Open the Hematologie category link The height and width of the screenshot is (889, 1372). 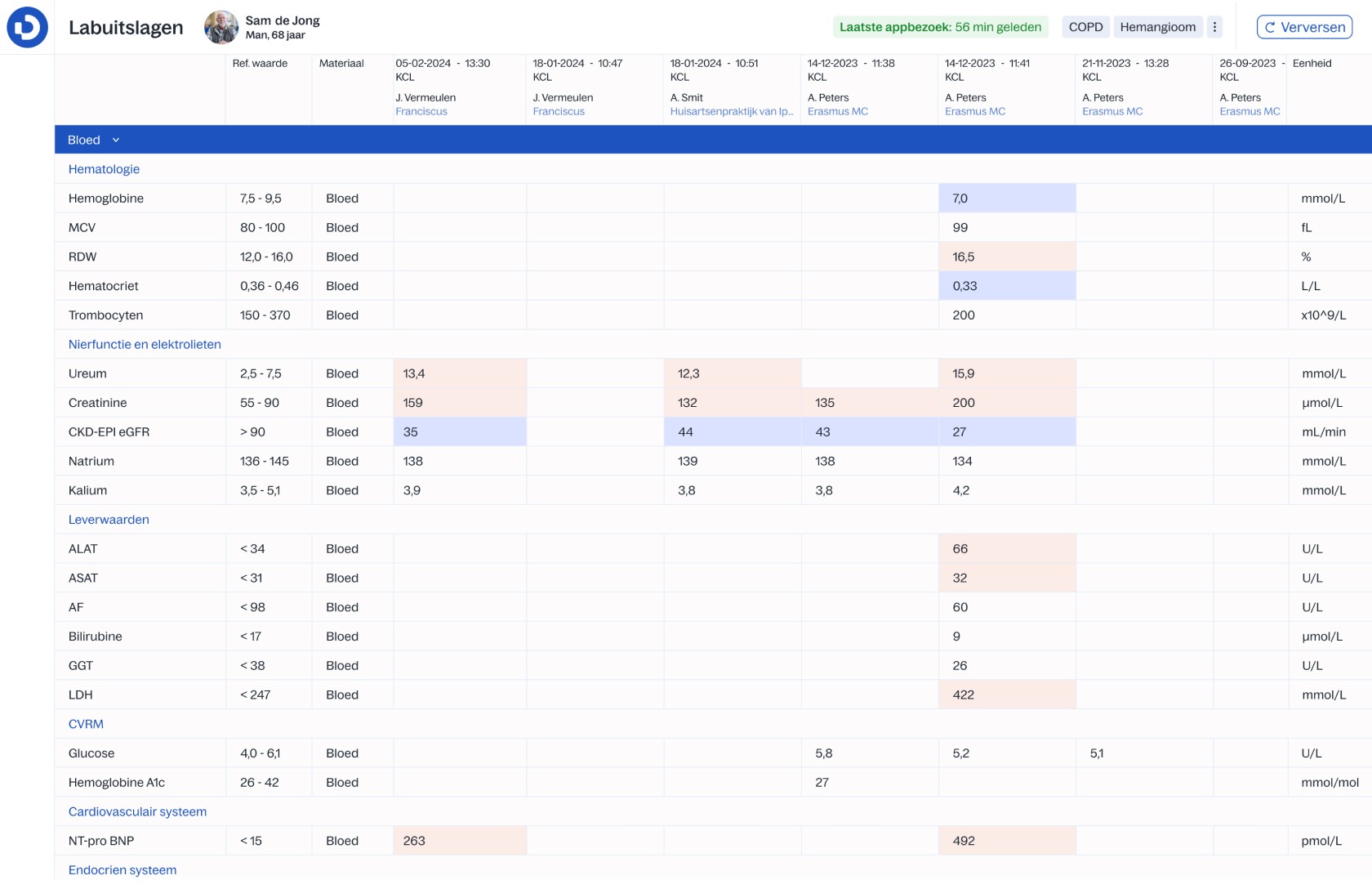coord(104,169)
